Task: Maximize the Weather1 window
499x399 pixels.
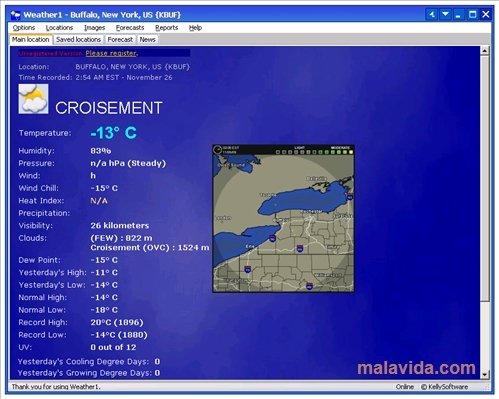Action: coord(472,15)
